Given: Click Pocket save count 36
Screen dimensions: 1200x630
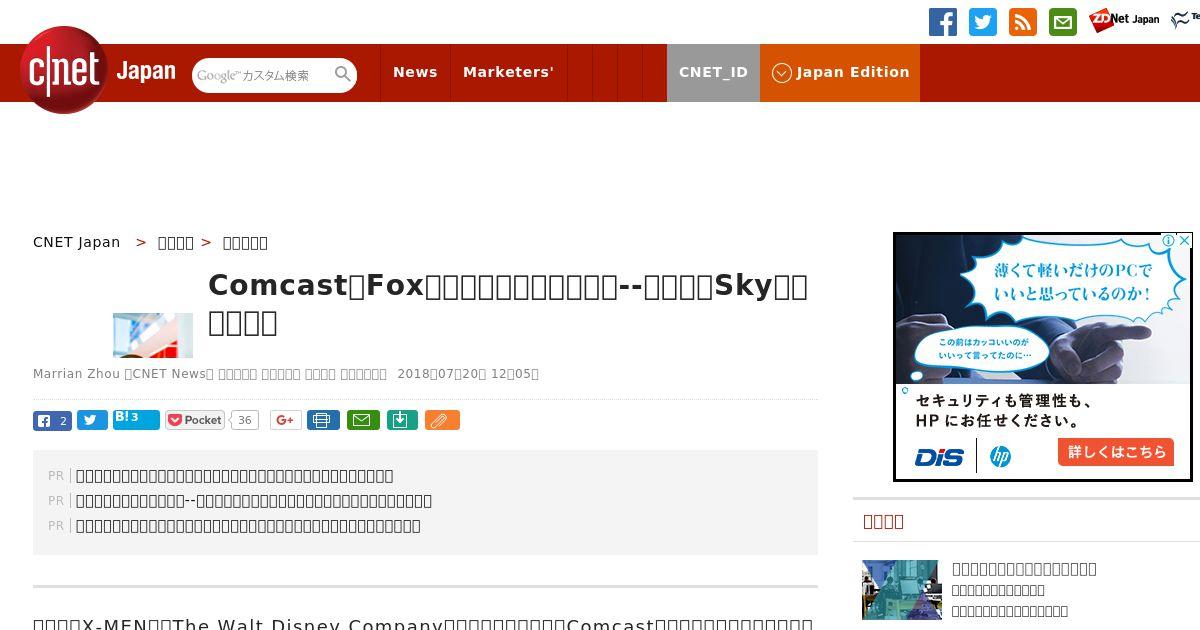Looking at the screenshot, I should click(245, 420).
